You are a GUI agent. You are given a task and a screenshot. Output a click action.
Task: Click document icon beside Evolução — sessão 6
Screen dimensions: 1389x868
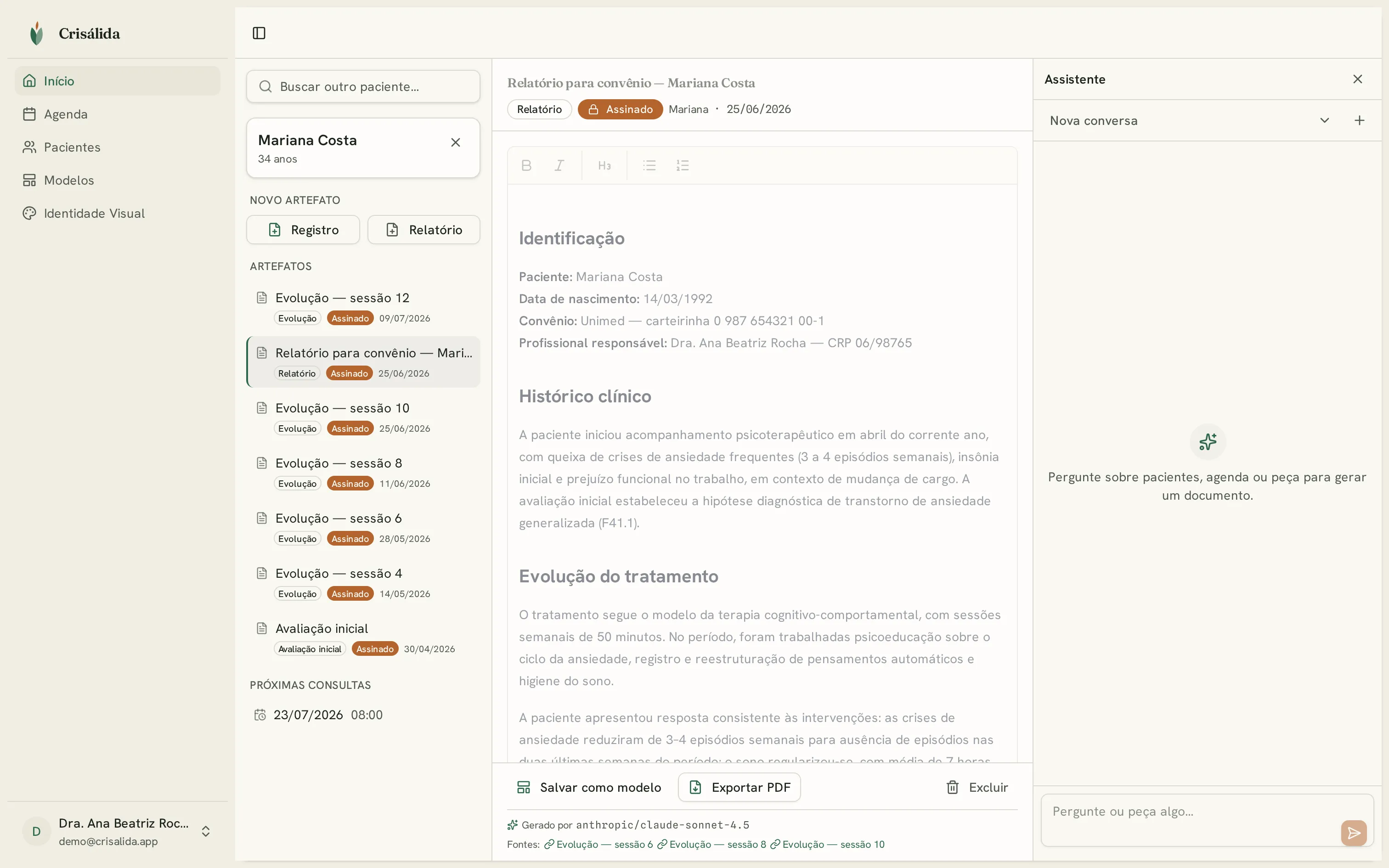pos(262,518)
